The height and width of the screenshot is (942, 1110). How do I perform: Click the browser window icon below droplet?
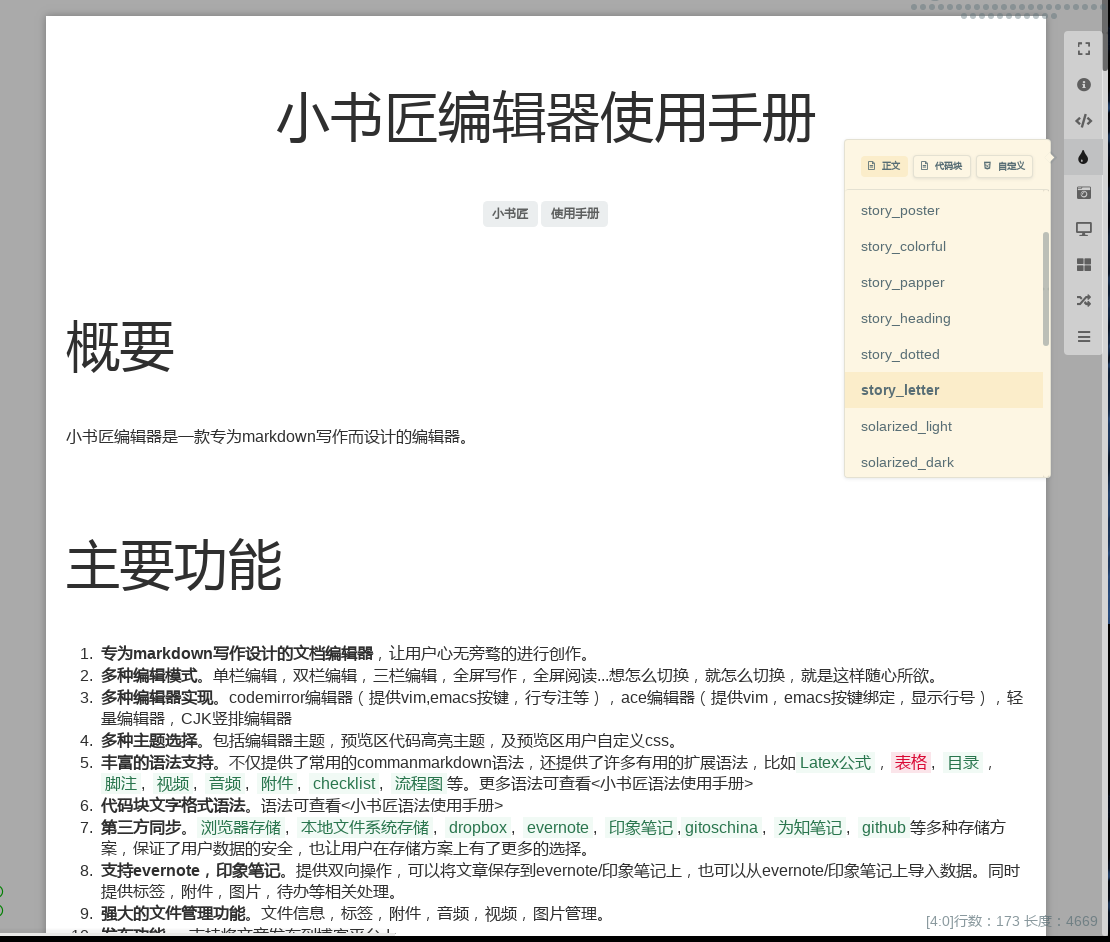point(1083,193)
